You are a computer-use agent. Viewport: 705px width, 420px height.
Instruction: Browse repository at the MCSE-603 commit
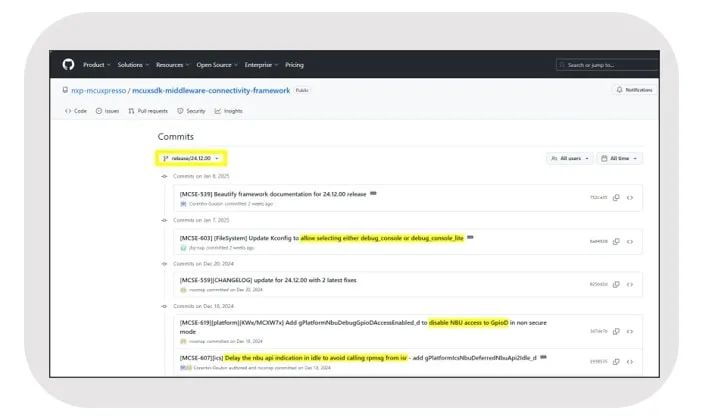coord(630,241)
